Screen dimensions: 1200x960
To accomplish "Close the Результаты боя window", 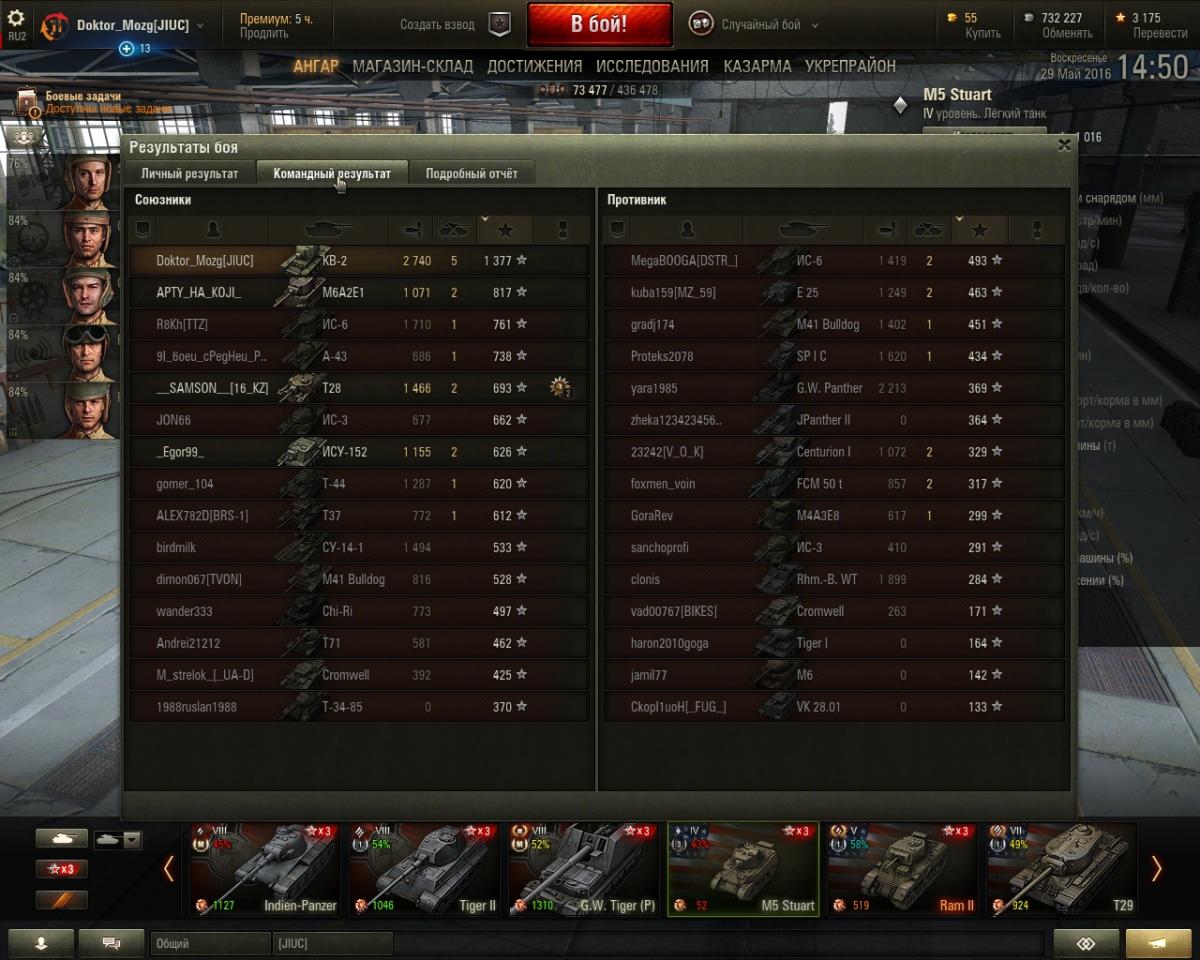I will (x=1064, y=145).
